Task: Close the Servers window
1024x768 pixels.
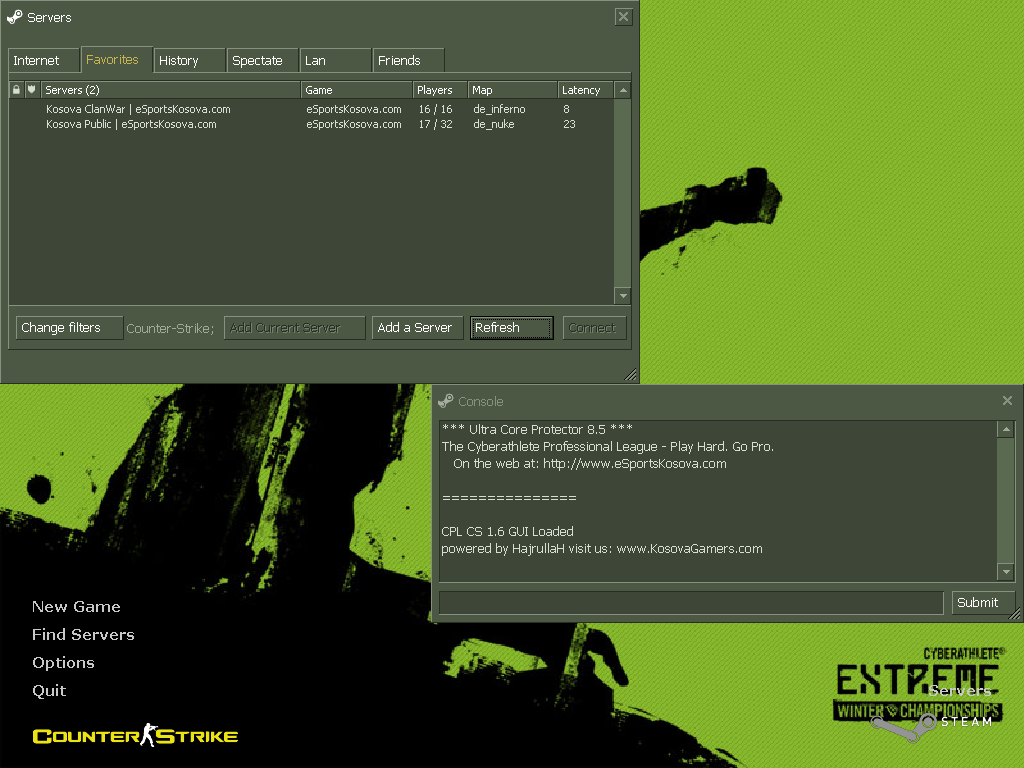Action: (623, 17)
